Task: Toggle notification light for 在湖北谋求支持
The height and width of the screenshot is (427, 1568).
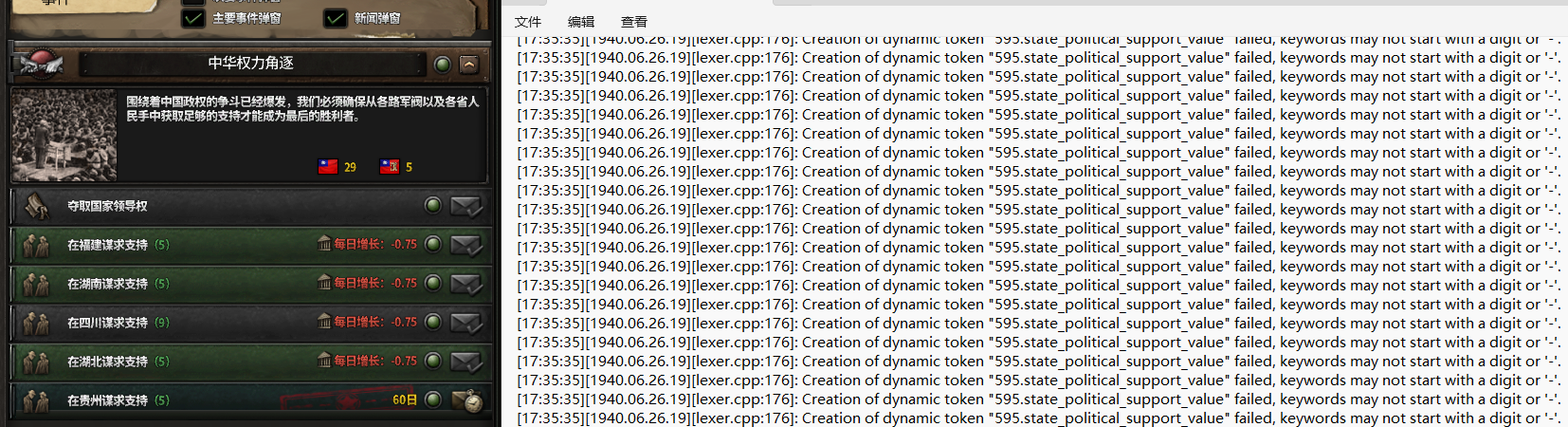Action: (x=433, y=361)
